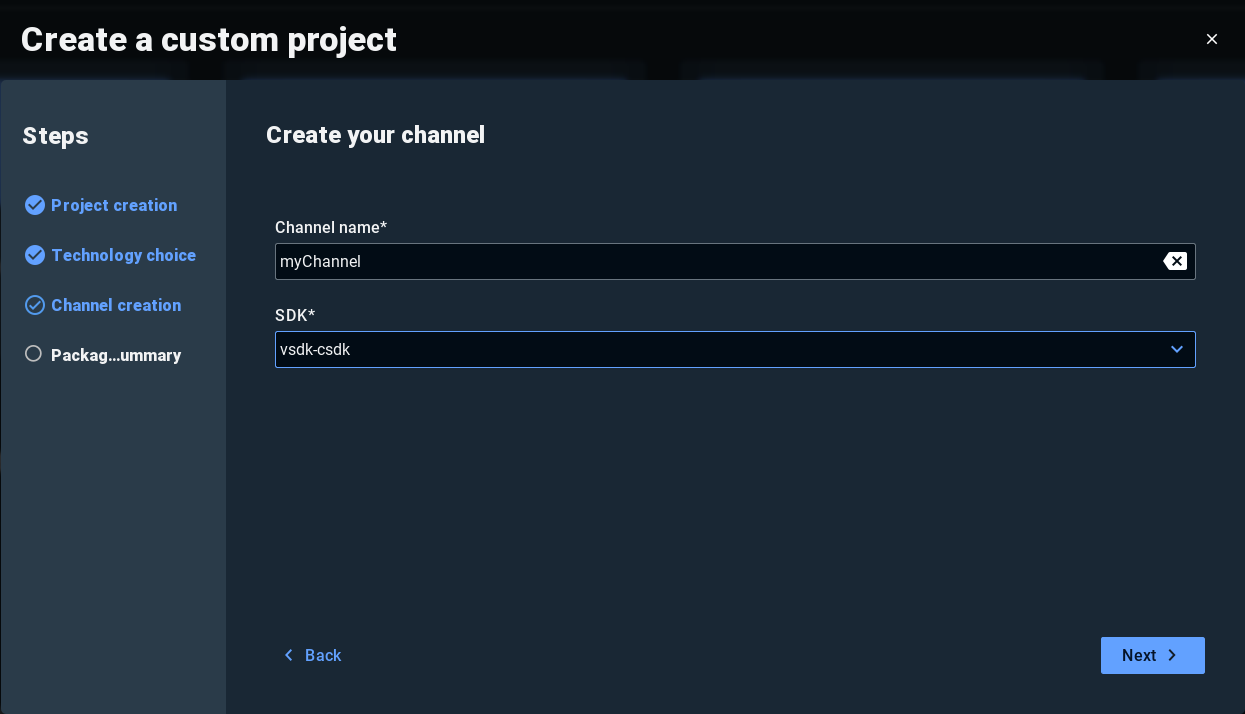Focus the myChannel name input field

click(718, 261)
